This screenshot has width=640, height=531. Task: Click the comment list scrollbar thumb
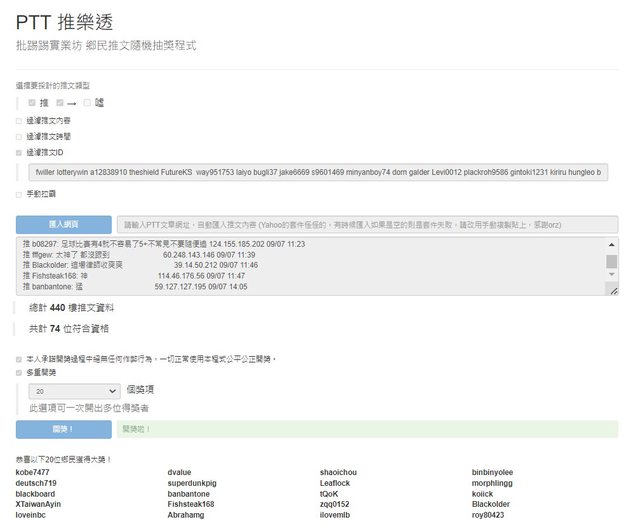click(x=612, y=262)
